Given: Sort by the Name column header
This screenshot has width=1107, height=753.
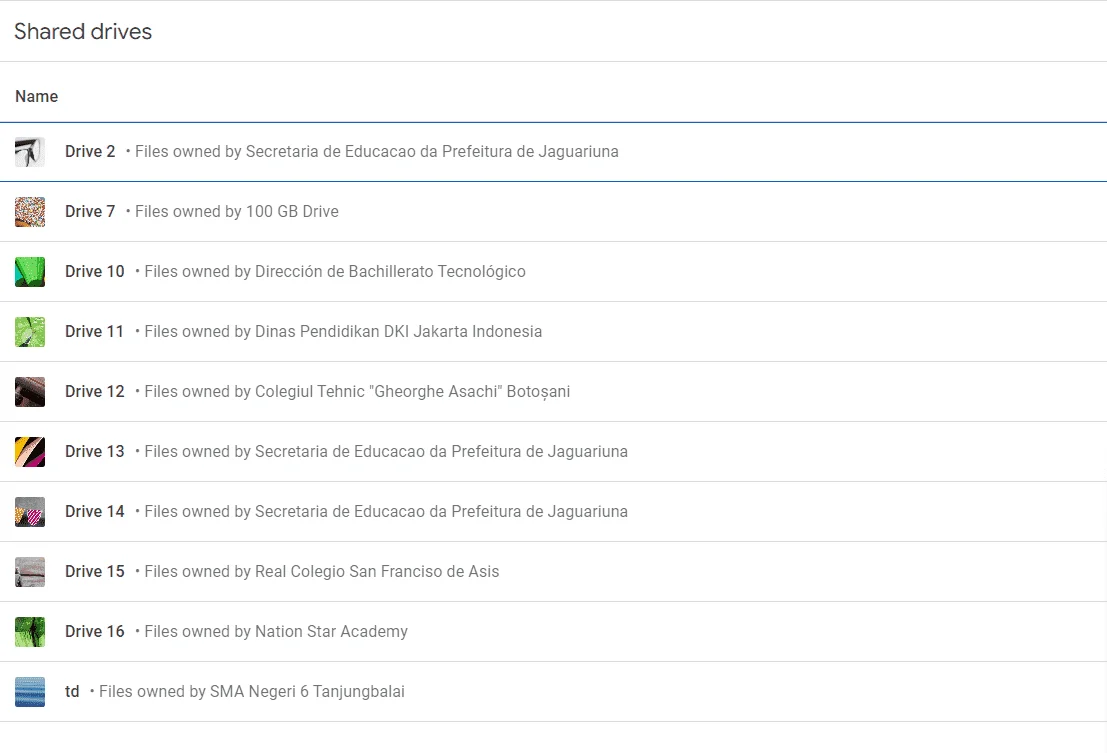Looking at the screenshot, I should (x=37, y=96).
